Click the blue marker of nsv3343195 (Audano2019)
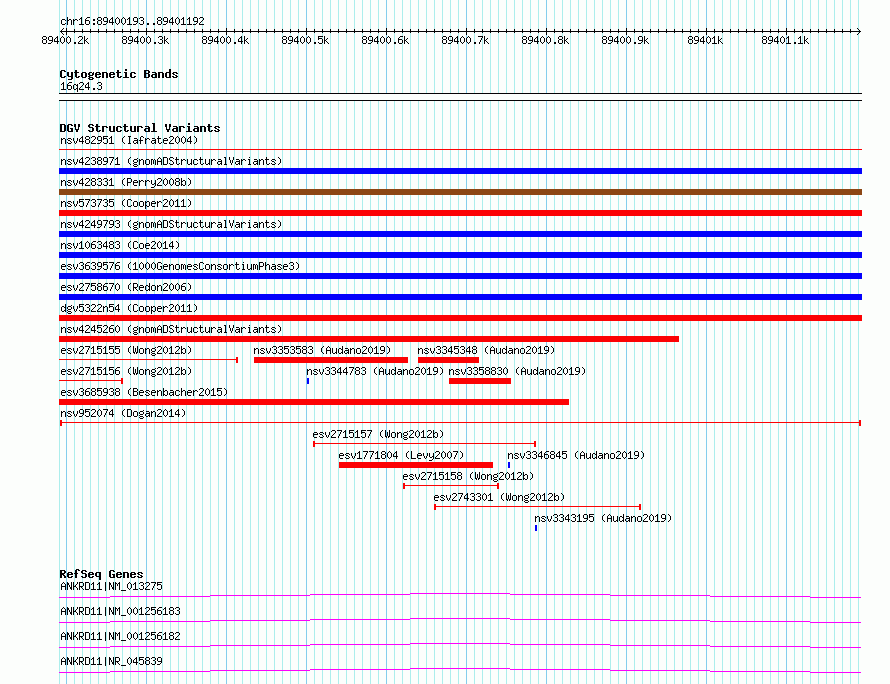Image resolution: width=890 pixels, height=684 pixels. pos(536,528)
